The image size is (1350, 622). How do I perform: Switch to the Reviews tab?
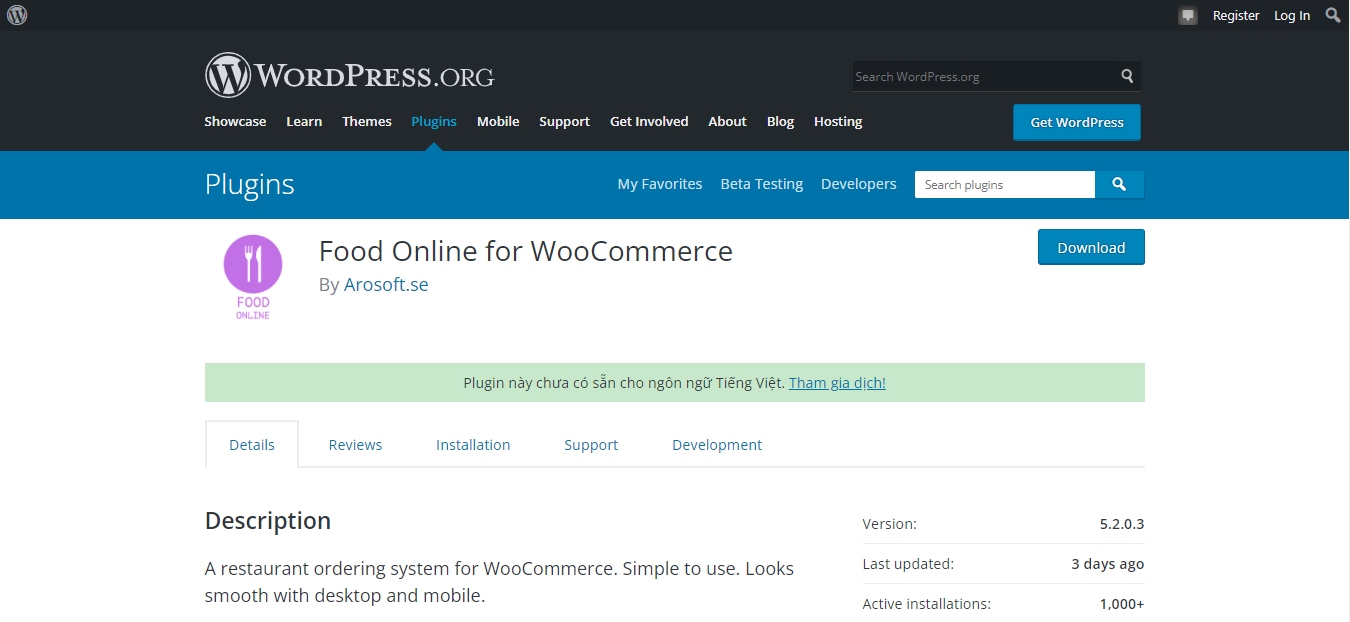point(355,444)
